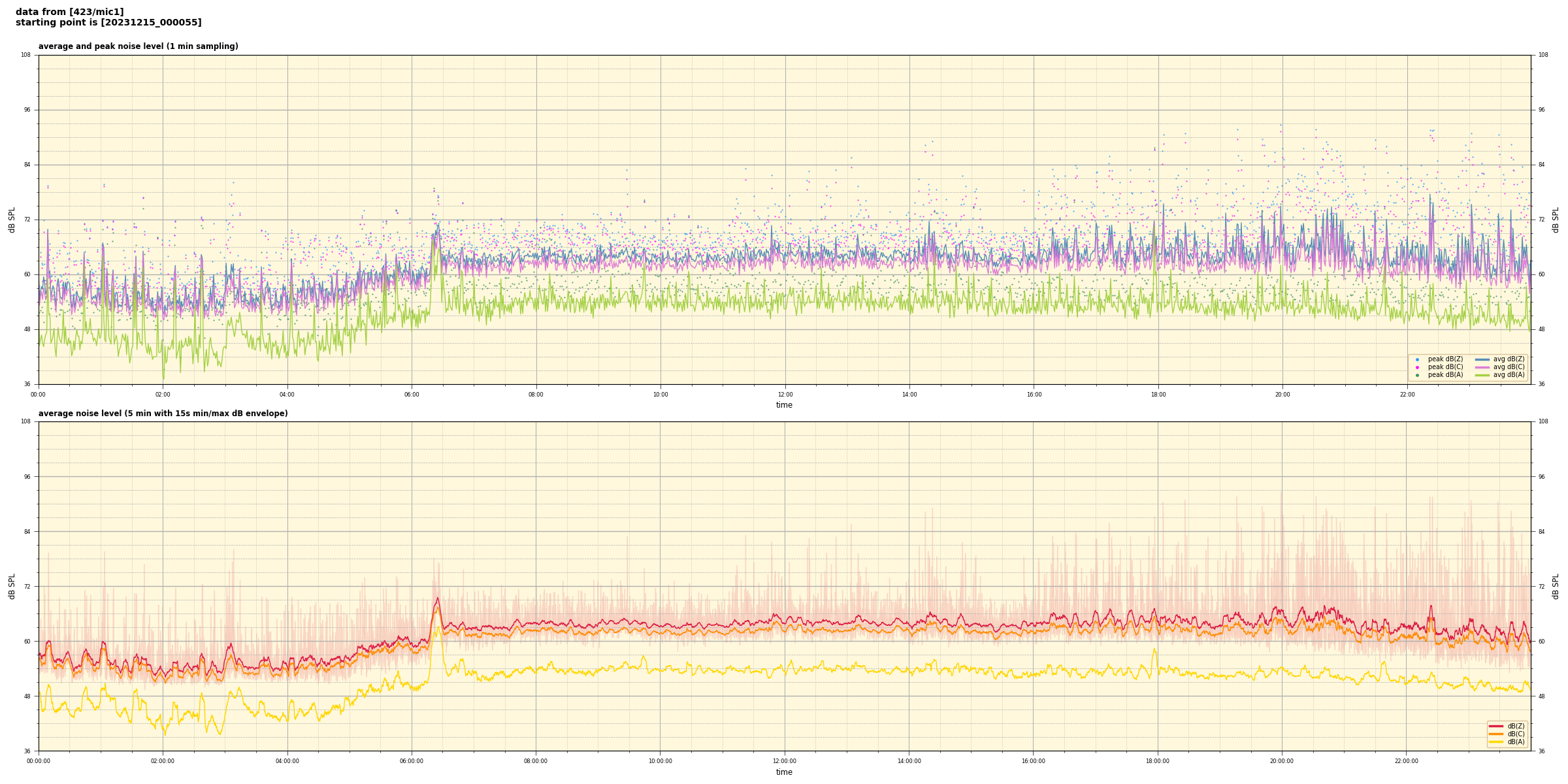Click the 22:00 tick label on upper chart
The width and height of the screenshot is (1568, 784).
tap(1407, 395)
